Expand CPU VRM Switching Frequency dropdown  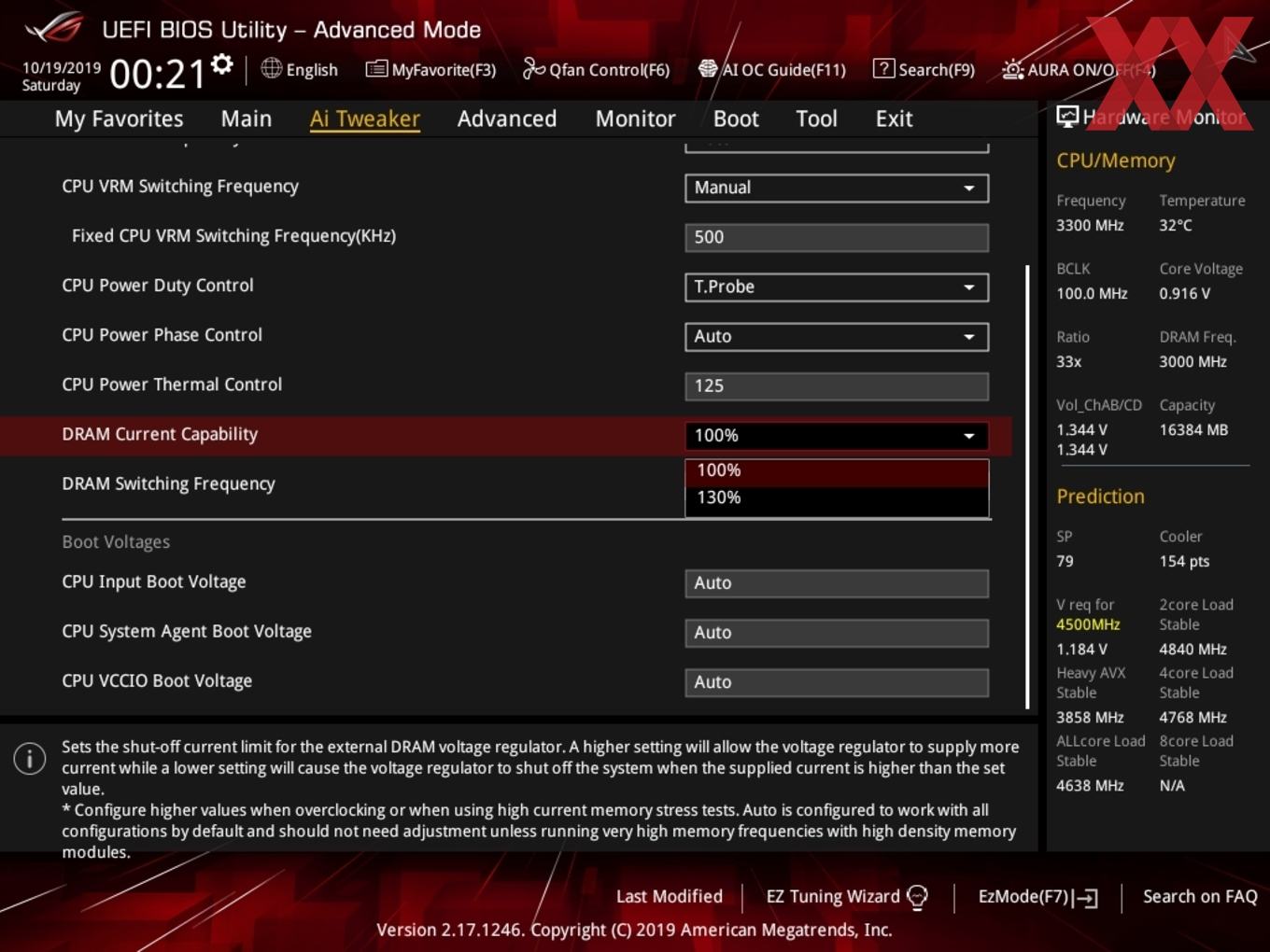click(837, 188)
